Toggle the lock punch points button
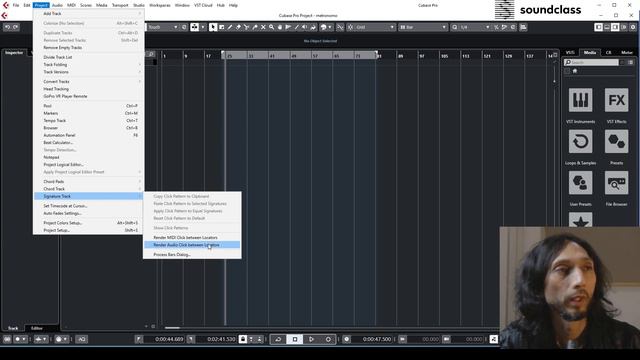640x360 pixels. coord(243,339)
